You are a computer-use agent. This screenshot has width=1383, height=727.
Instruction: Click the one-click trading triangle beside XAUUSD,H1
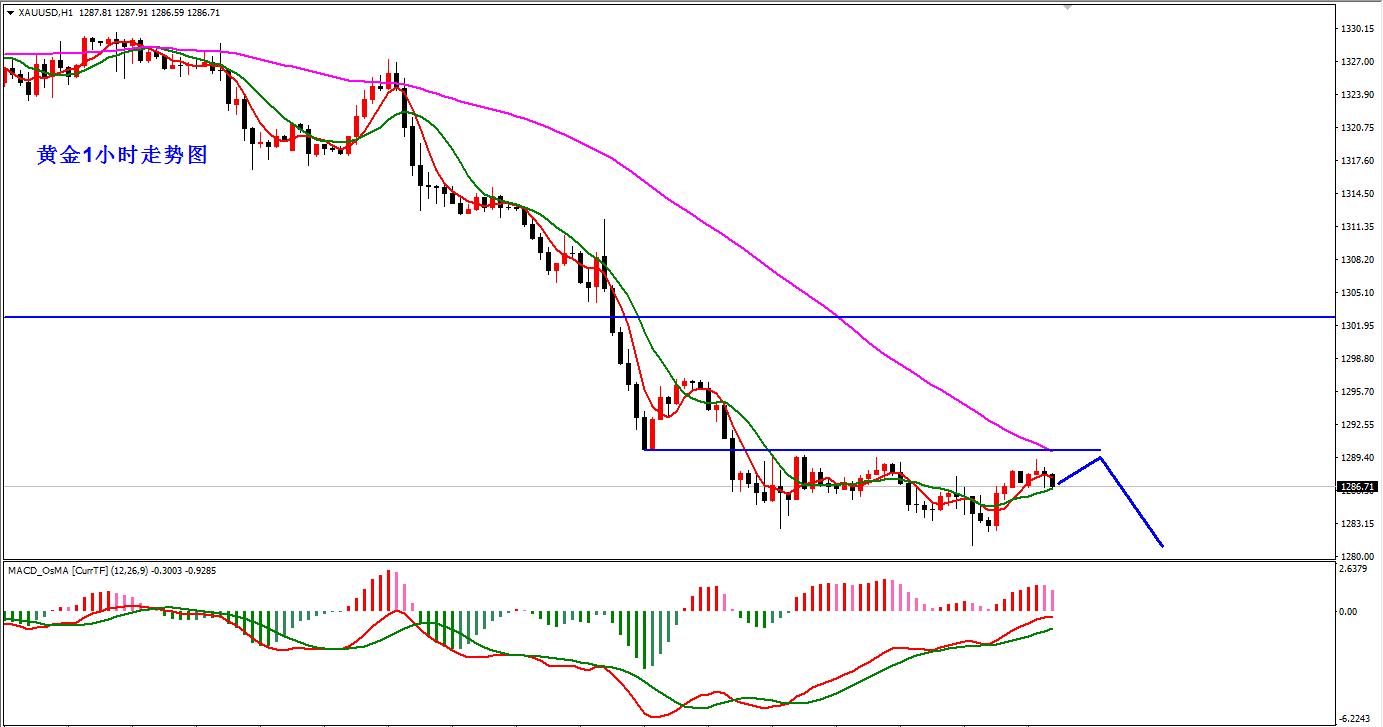[10, 13]
